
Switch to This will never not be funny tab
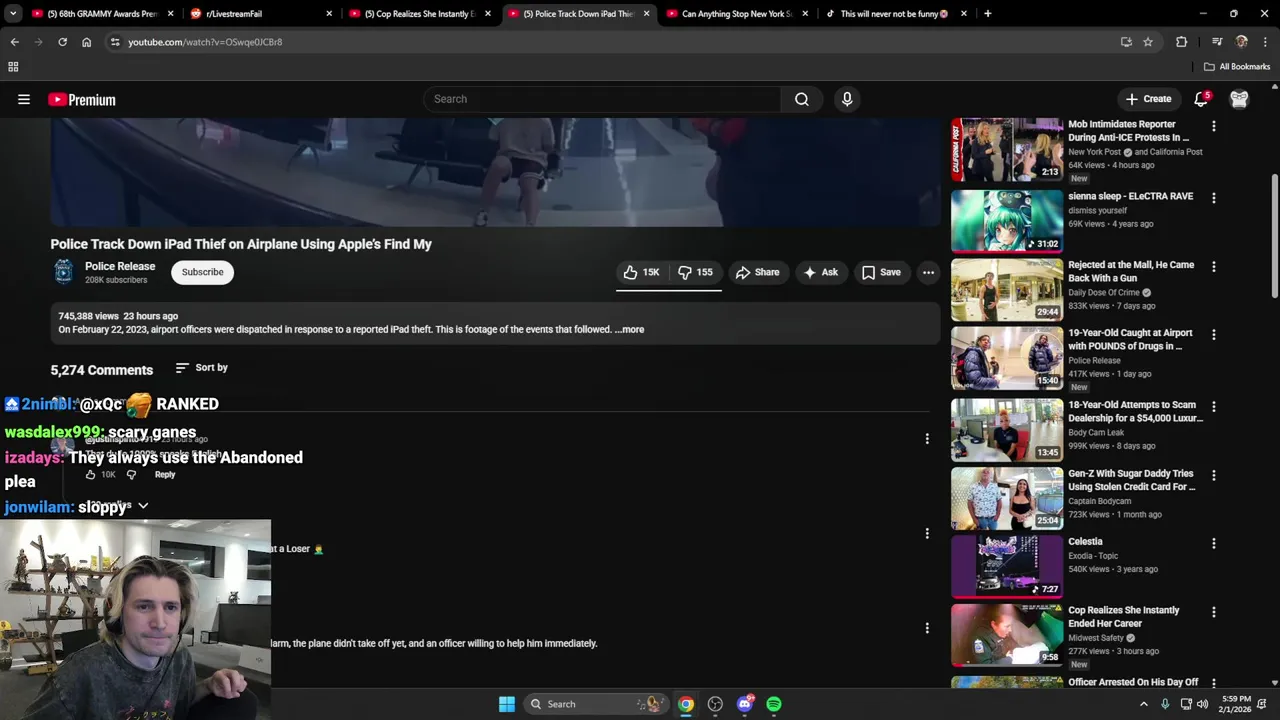click(x=895, y=14)
